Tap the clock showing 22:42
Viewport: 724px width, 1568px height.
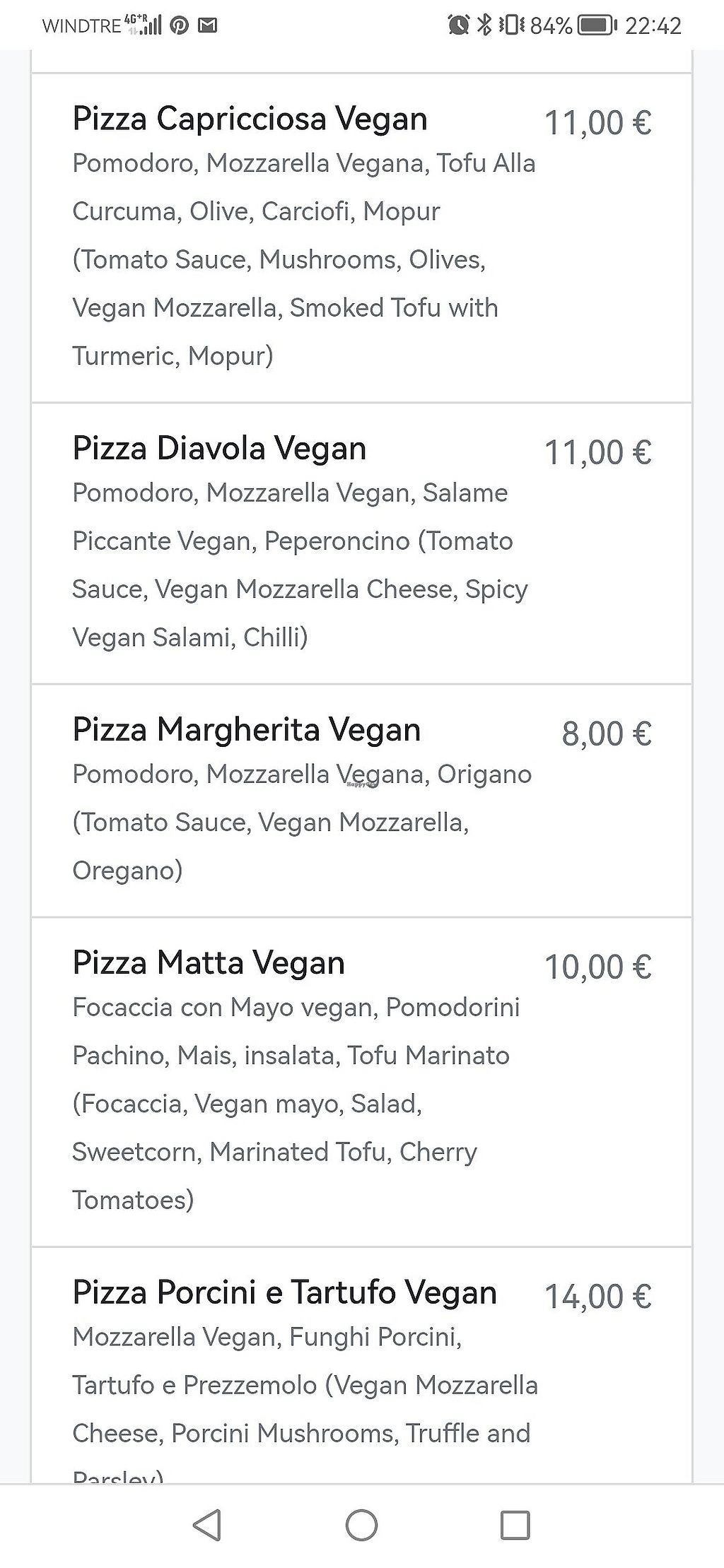pyautogui.click(x=653, y=26)
